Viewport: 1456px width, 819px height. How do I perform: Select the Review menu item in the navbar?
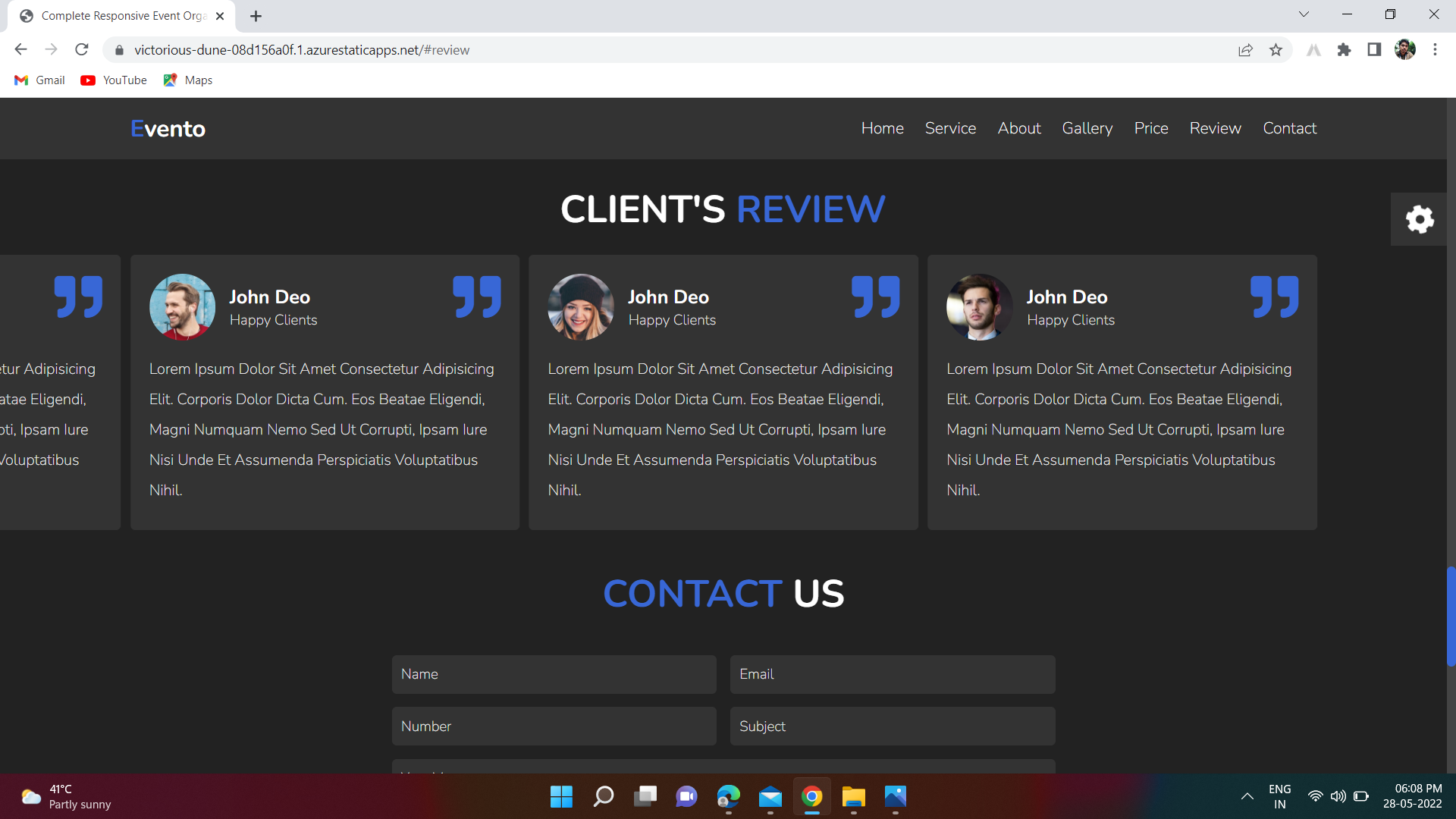pos(1215,128)
